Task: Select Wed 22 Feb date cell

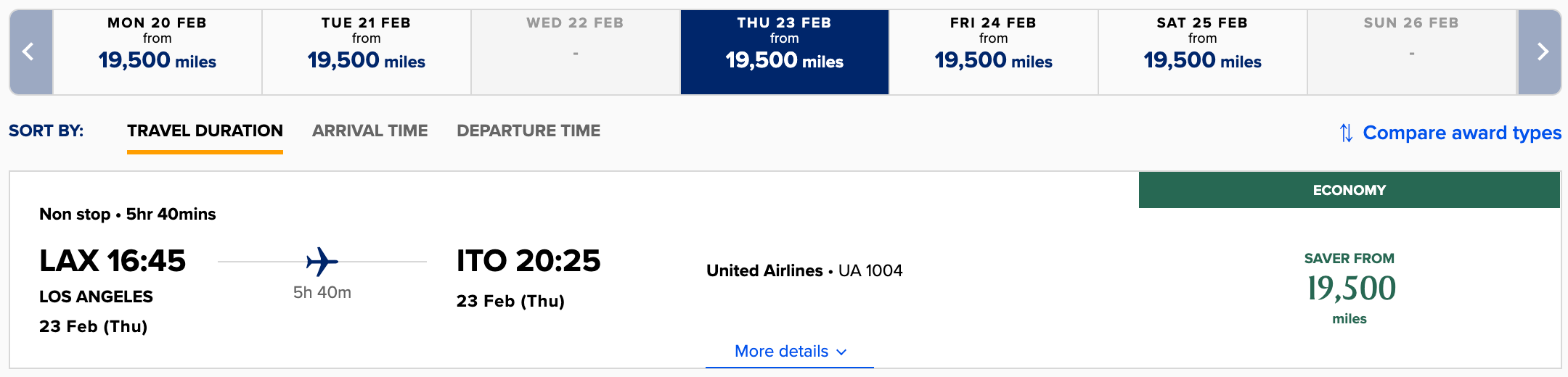Action: click(576, 52)
